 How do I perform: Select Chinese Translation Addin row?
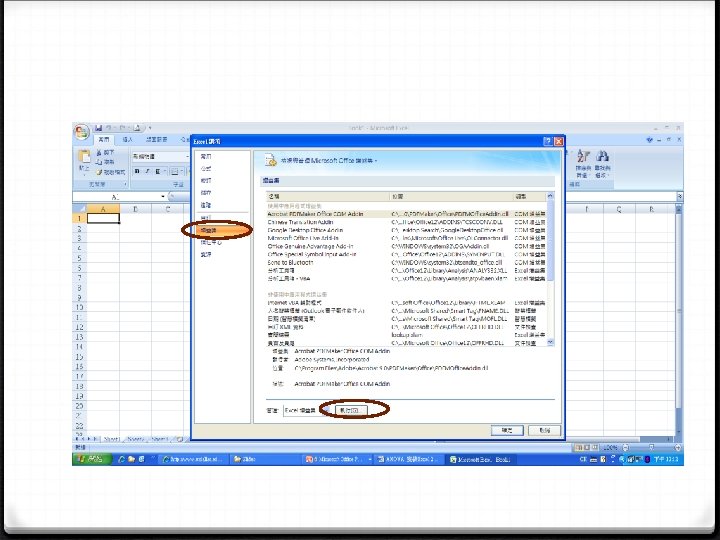point(406,222)
